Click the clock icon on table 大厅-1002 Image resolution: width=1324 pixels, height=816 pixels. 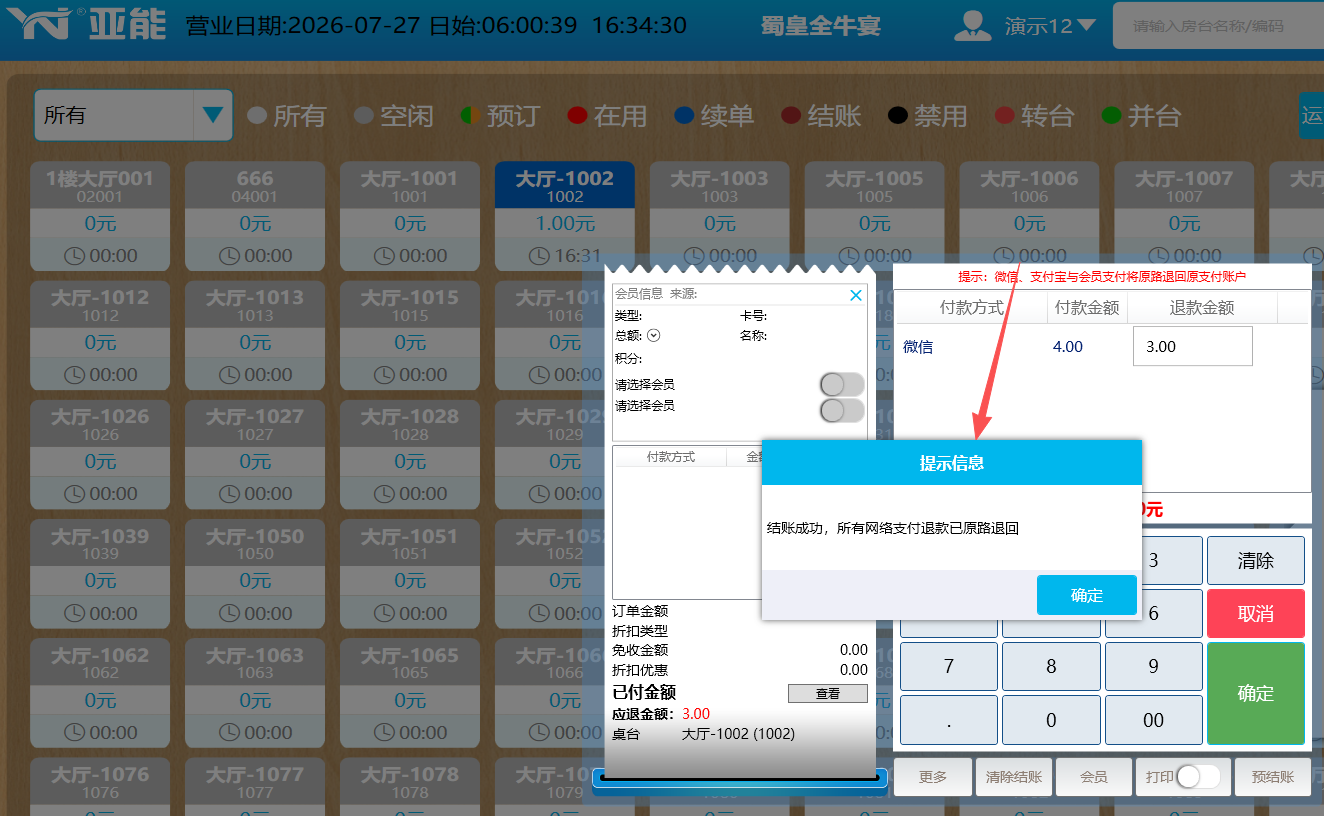pos(539,255)
